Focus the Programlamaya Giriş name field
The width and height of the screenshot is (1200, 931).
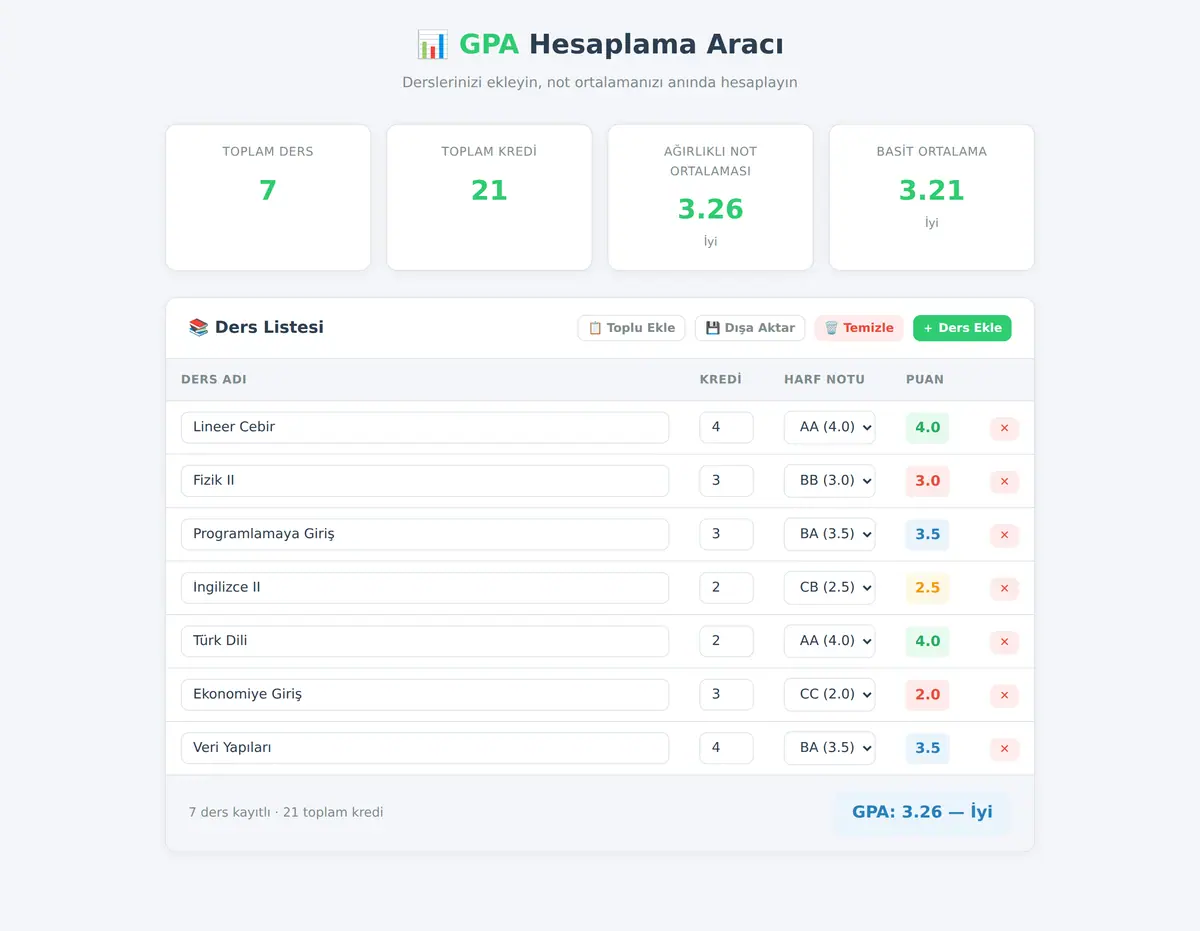(x=425, y=534)
